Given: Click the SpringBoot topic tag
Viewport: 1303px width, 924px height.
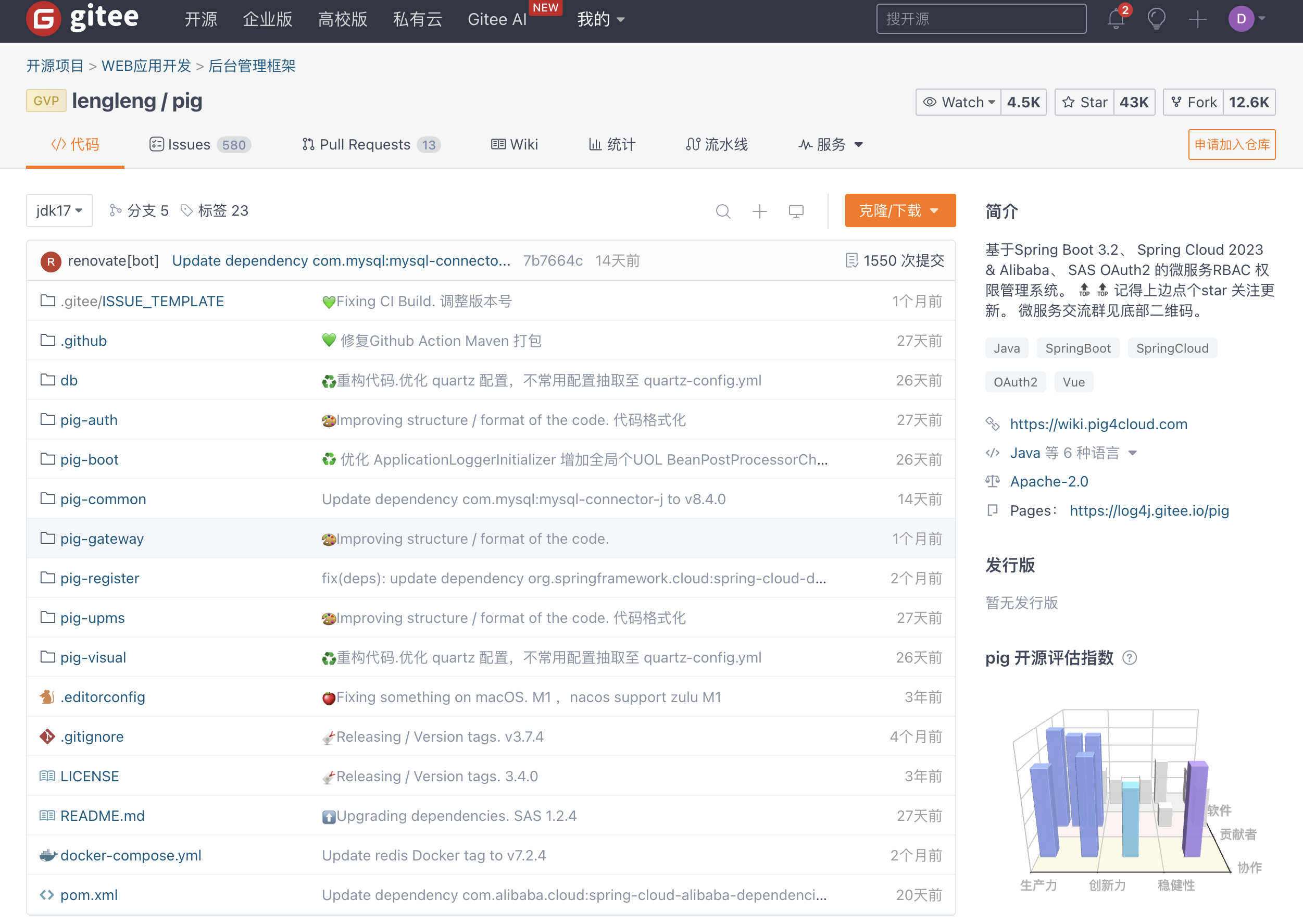Looking at the screenshot, I should click(1077, 347).
